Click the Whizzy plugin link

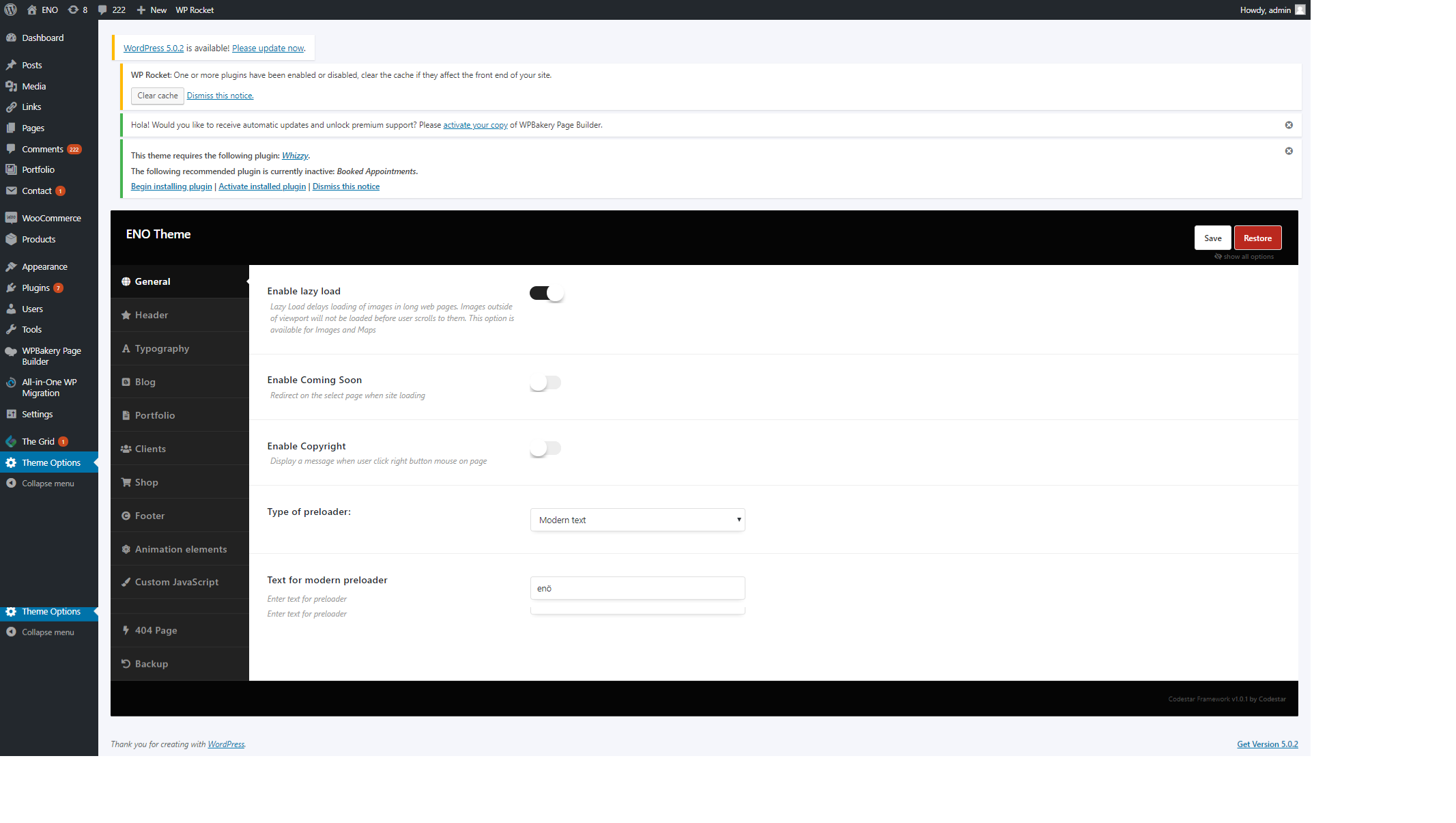[295, 156]
